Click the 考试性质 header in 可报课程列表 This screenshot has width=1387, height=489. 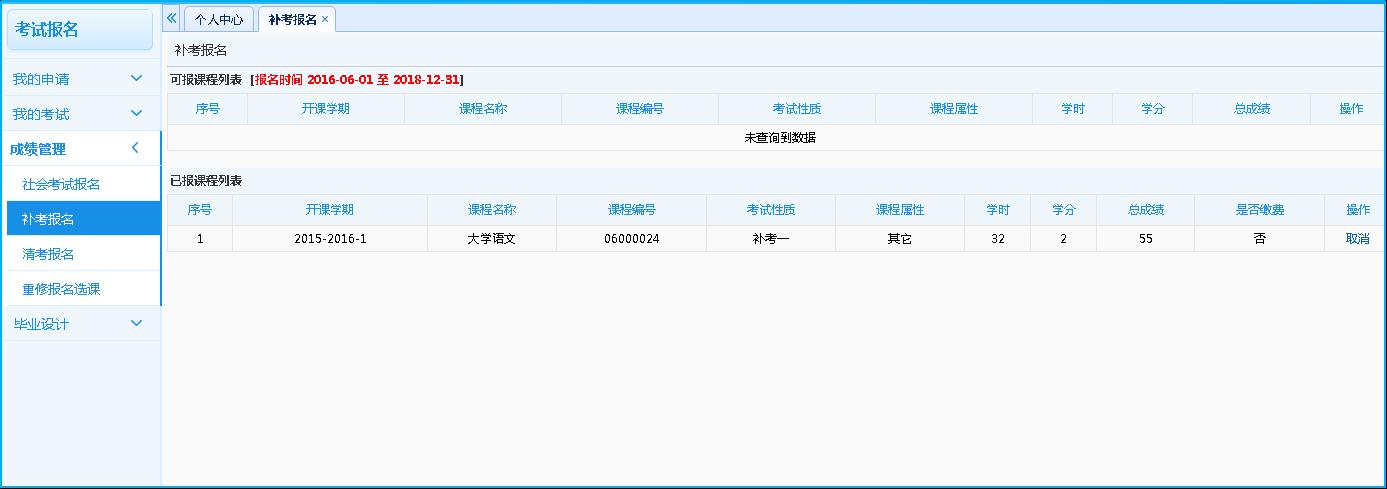(796, 109)
